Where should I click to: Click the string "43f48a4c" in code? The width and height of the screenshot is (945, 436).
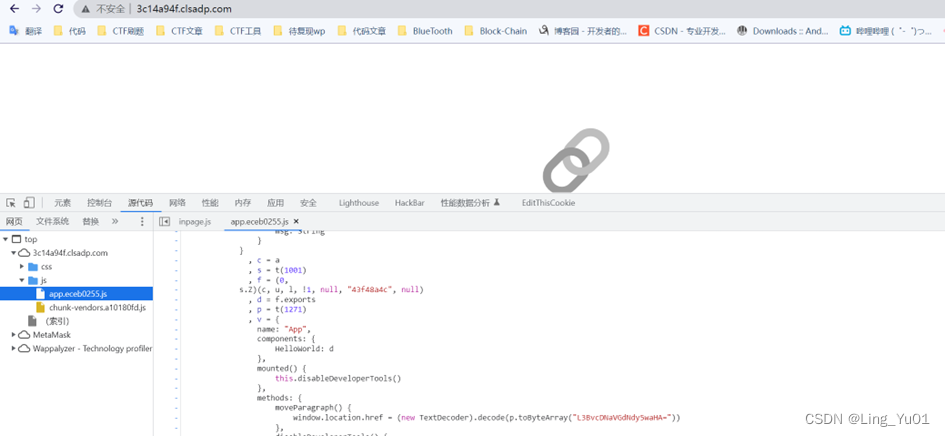click(368, 289)
